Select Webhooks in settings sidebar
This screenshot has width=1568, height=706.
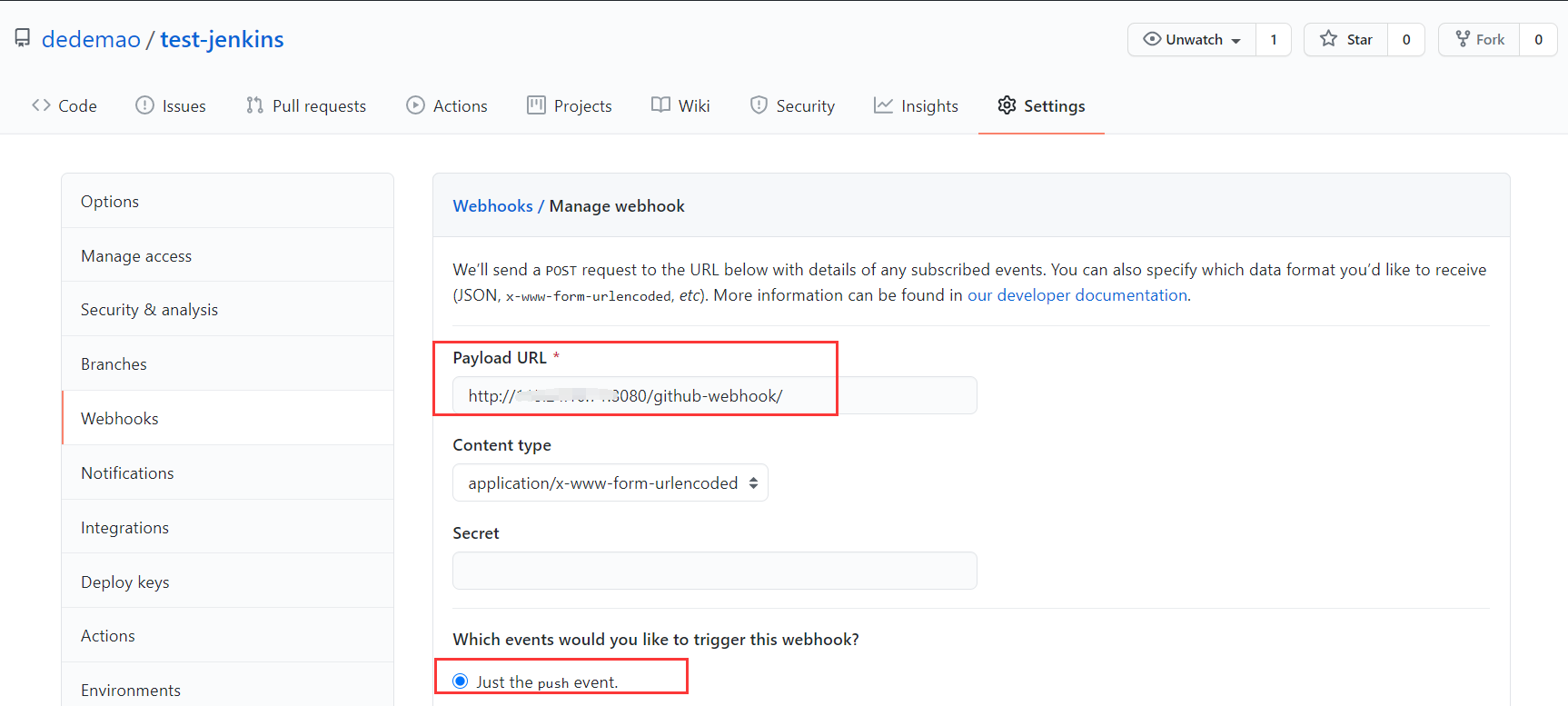click(228, 418)
